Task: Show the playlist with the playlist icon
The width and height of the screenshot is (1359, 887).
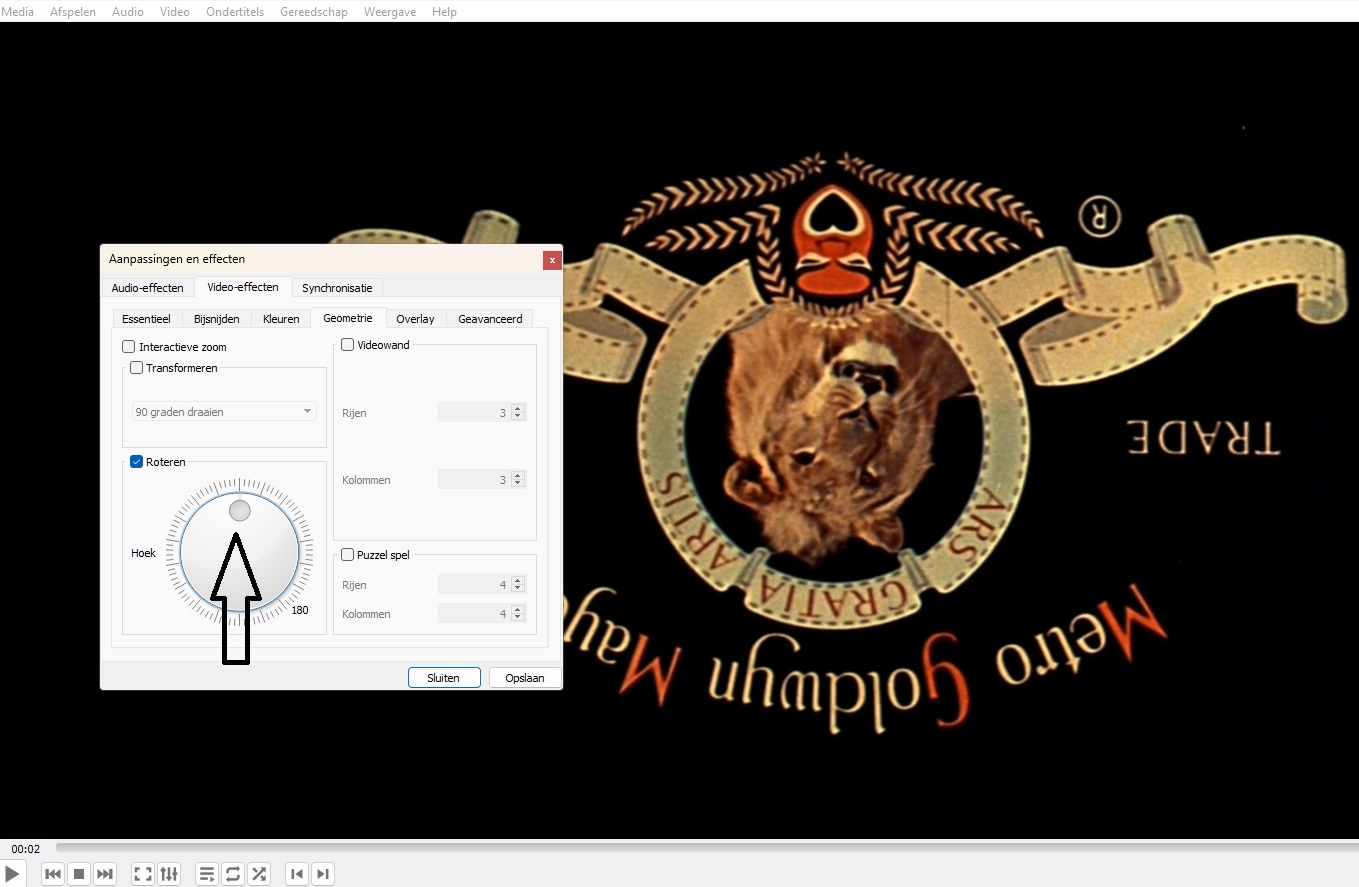Action: click(207, 874)
